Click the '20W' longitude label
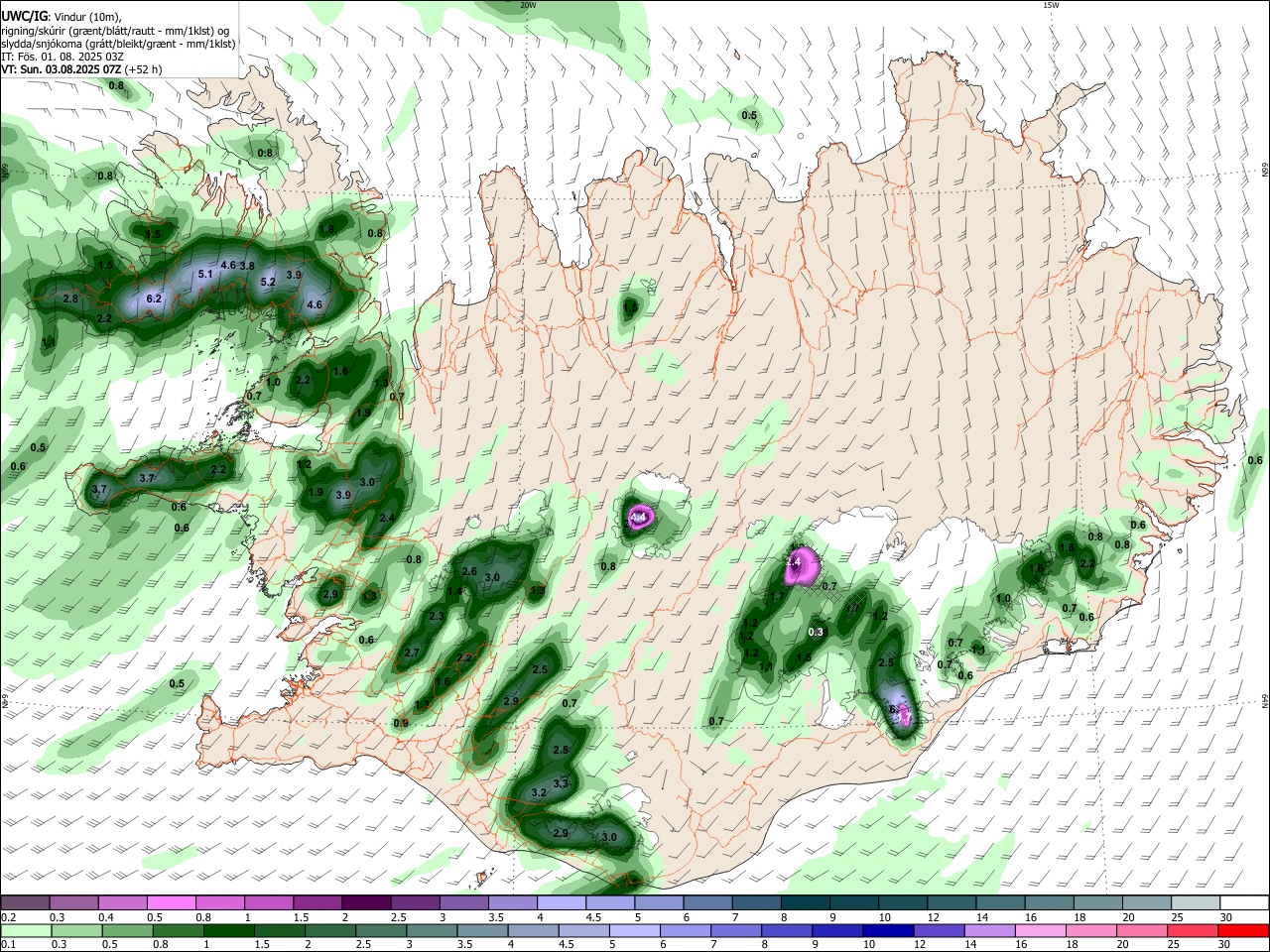The width and height of the screenshot is (1270, 952). 528,5
